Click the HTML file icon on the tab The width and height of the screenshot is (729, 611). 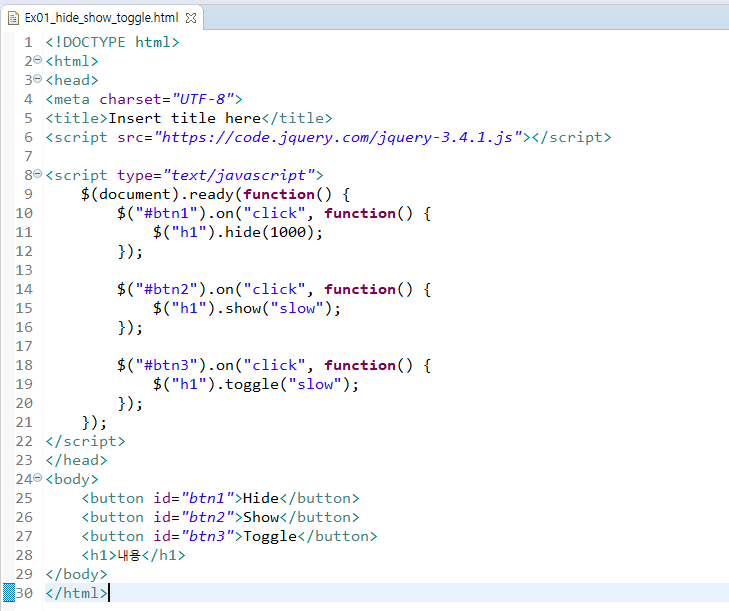[13, 18]
